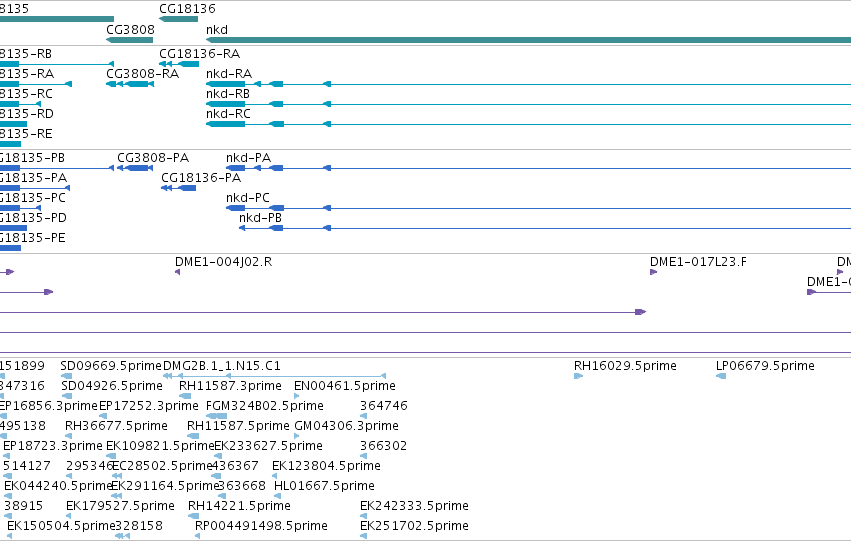
Task: Click the RH16029.5prime arrow glyph
Action: click(579, 376)
